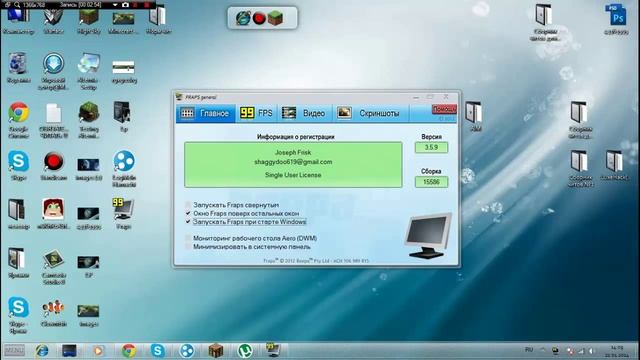Click the red Помощь help button

click(444, 109)
